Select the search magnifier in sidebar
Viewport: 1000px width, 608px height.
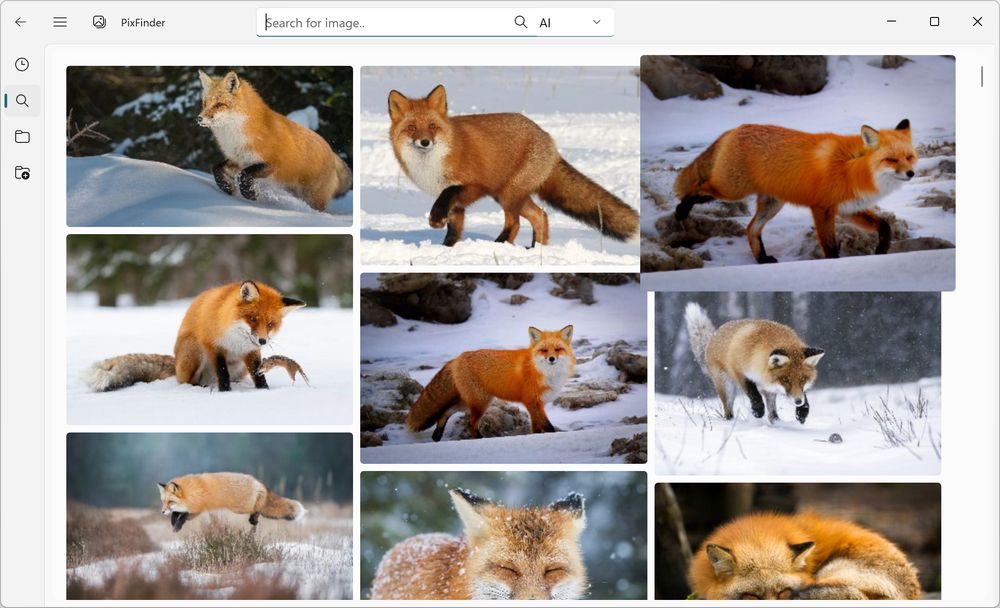coord(22,101)
